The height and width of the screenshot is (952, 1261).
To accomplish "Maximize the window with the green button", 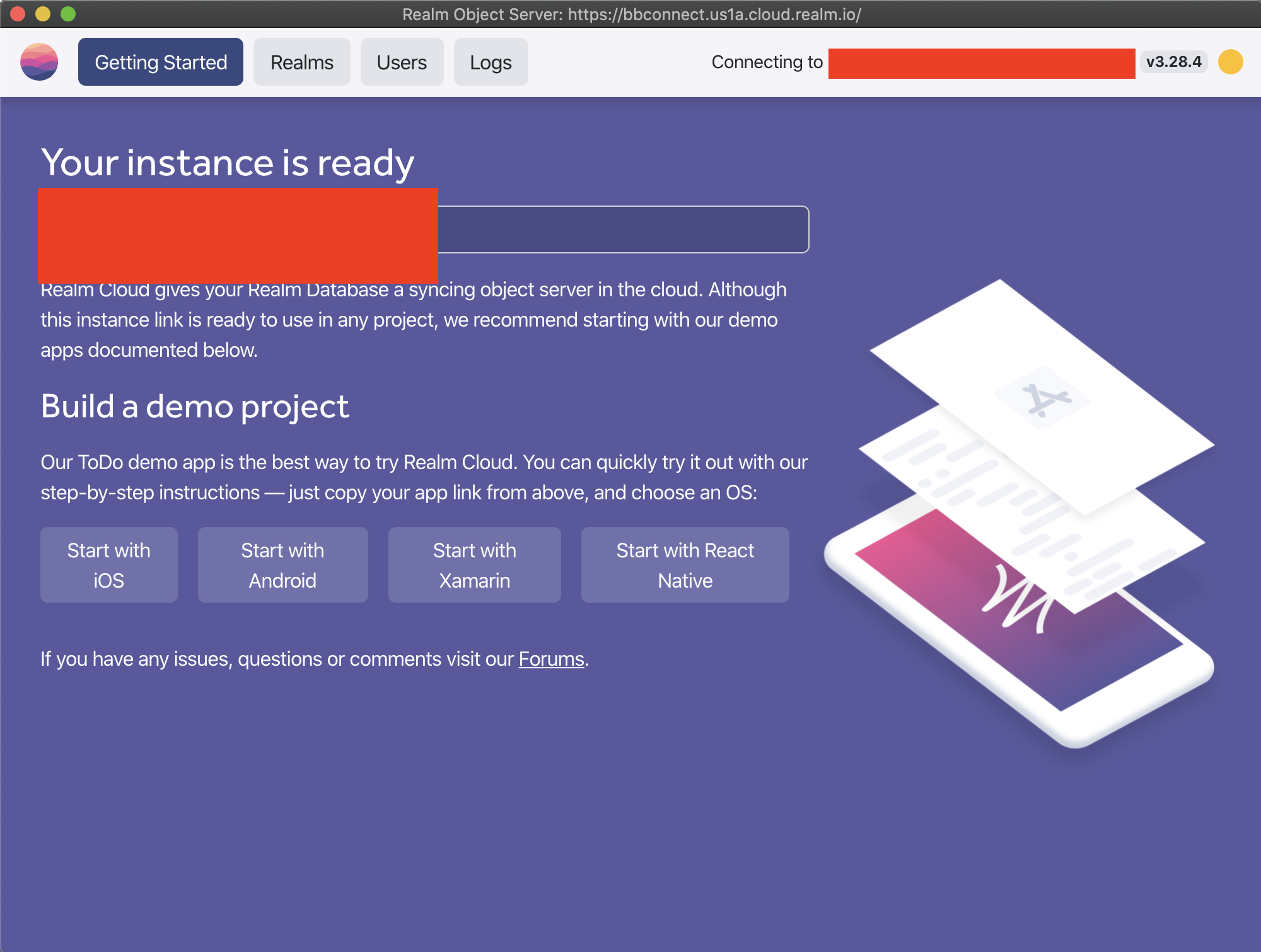I will coord(68,14).
